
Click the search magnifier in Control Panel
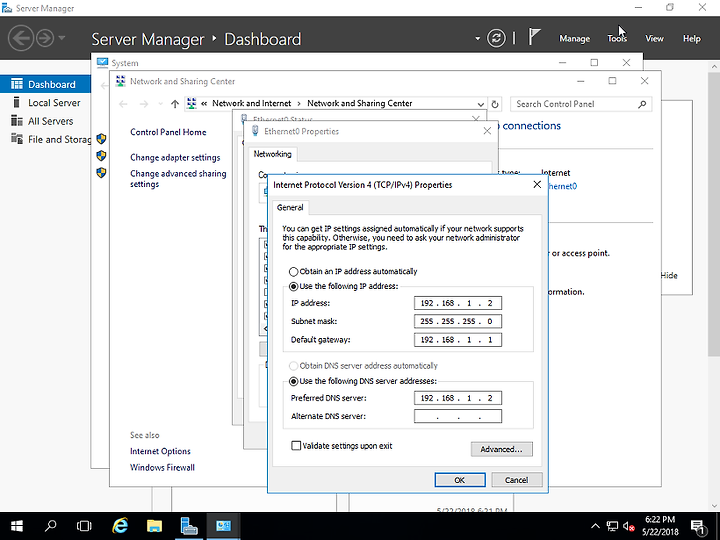642,104
